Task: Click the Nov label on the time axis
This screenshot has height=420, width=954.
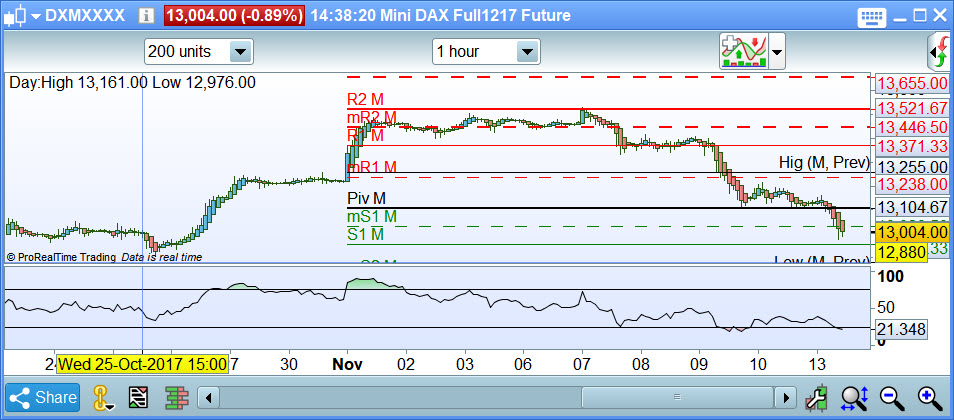Action: pos(348,365)
